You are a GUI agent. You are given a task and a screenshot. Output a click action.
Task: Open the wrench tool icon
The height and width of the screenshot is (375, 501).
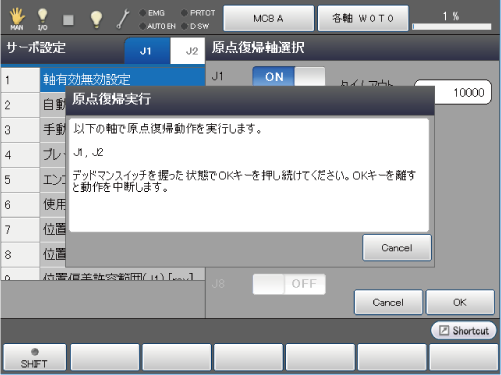pos(123,19)
